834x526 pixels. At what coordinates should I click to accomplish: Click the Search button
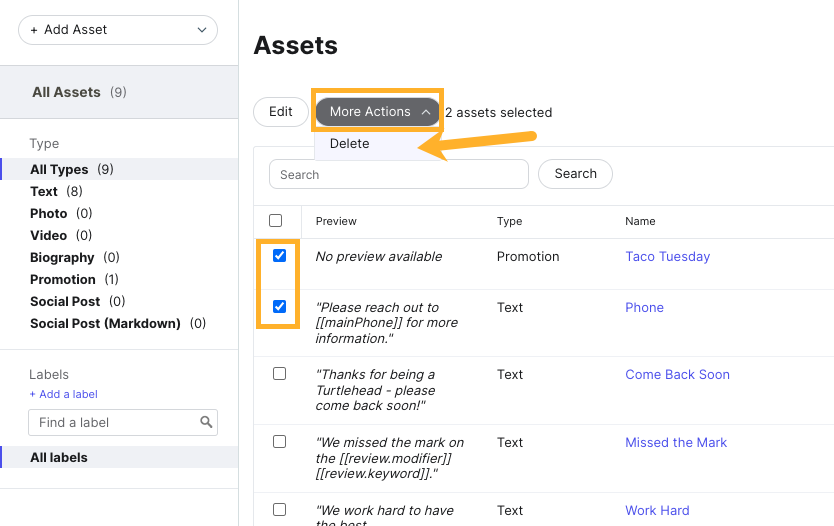[x=575, y=174]
